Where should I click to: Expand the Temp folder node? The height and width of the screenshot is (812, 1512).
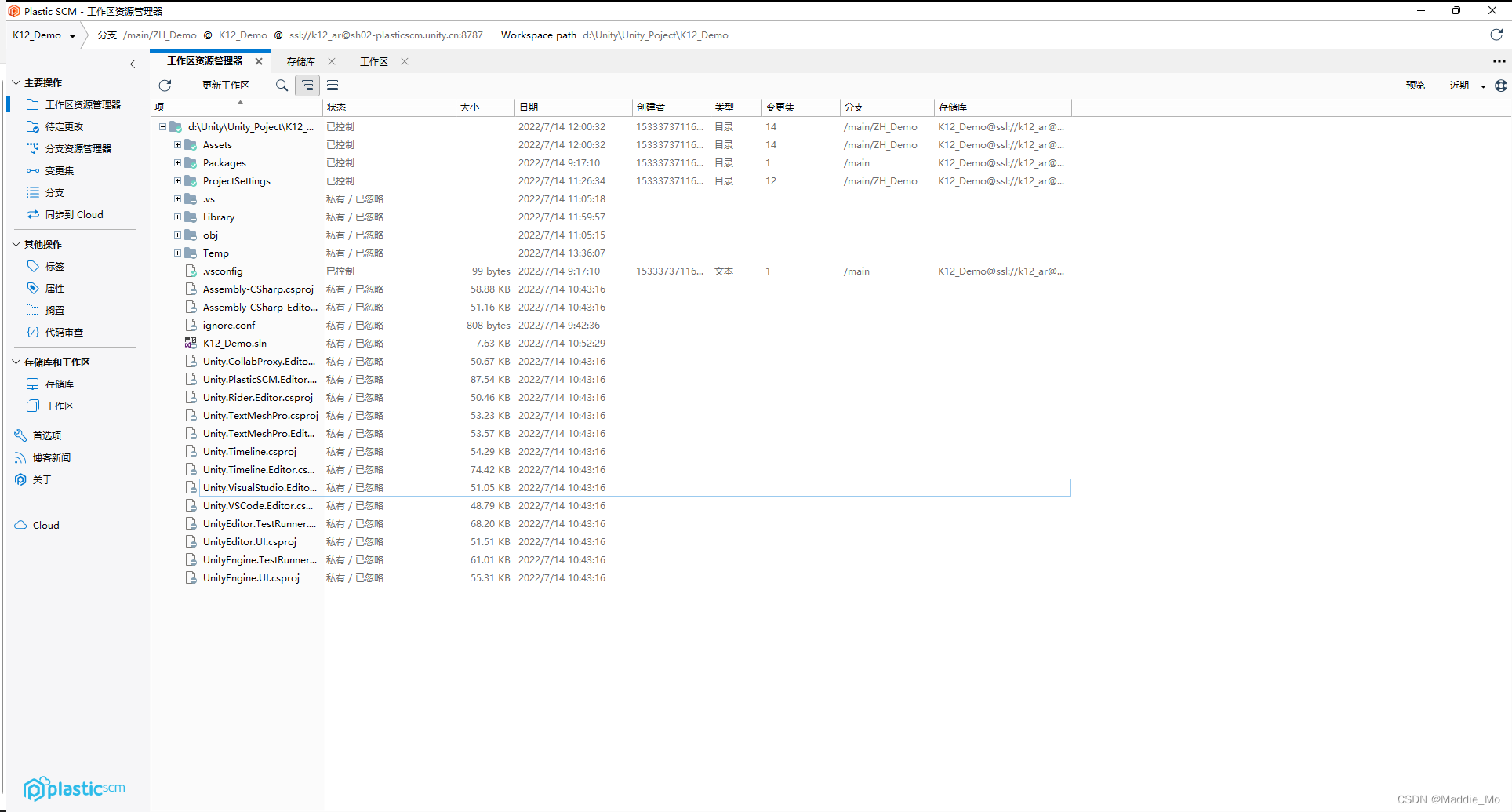tap(177, 253)
